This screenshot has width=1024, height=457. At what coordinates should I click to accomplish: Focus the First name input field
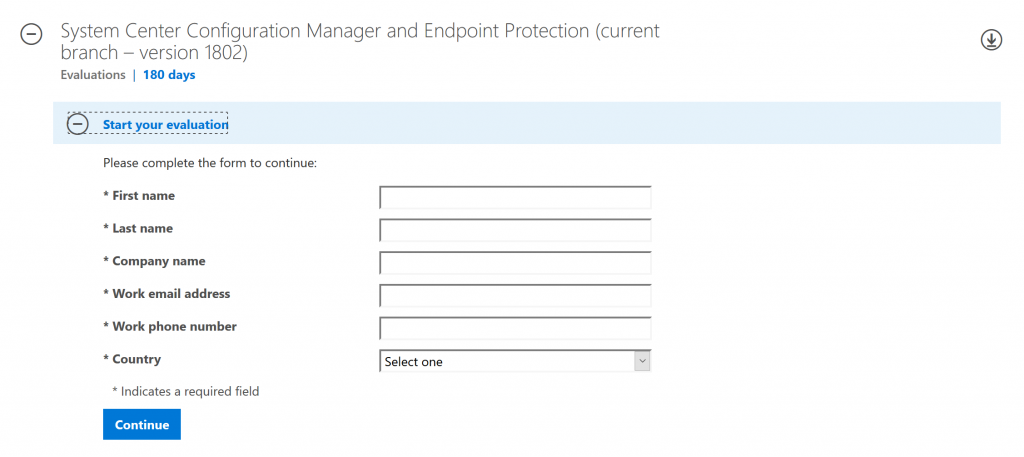(x=515, y=197)
